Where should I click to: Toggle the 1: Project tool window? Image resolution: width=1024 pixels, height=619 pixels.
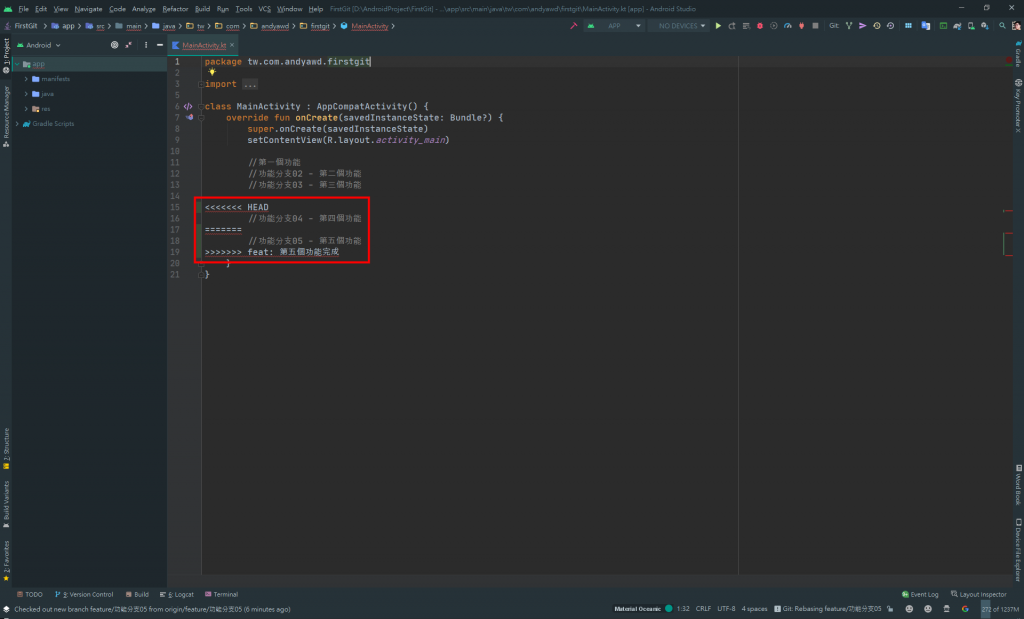[6, 56]
